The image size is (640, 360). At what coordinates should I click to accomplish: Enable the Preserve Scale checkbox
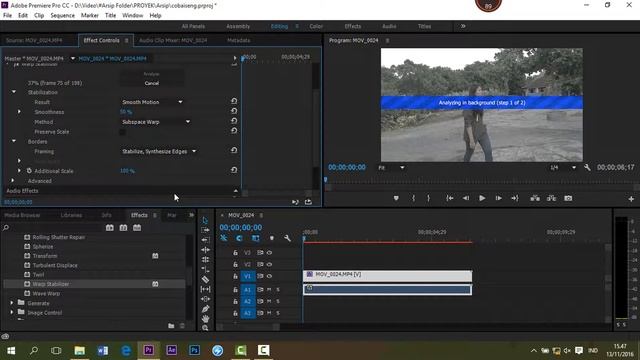[x=122, y=132]
